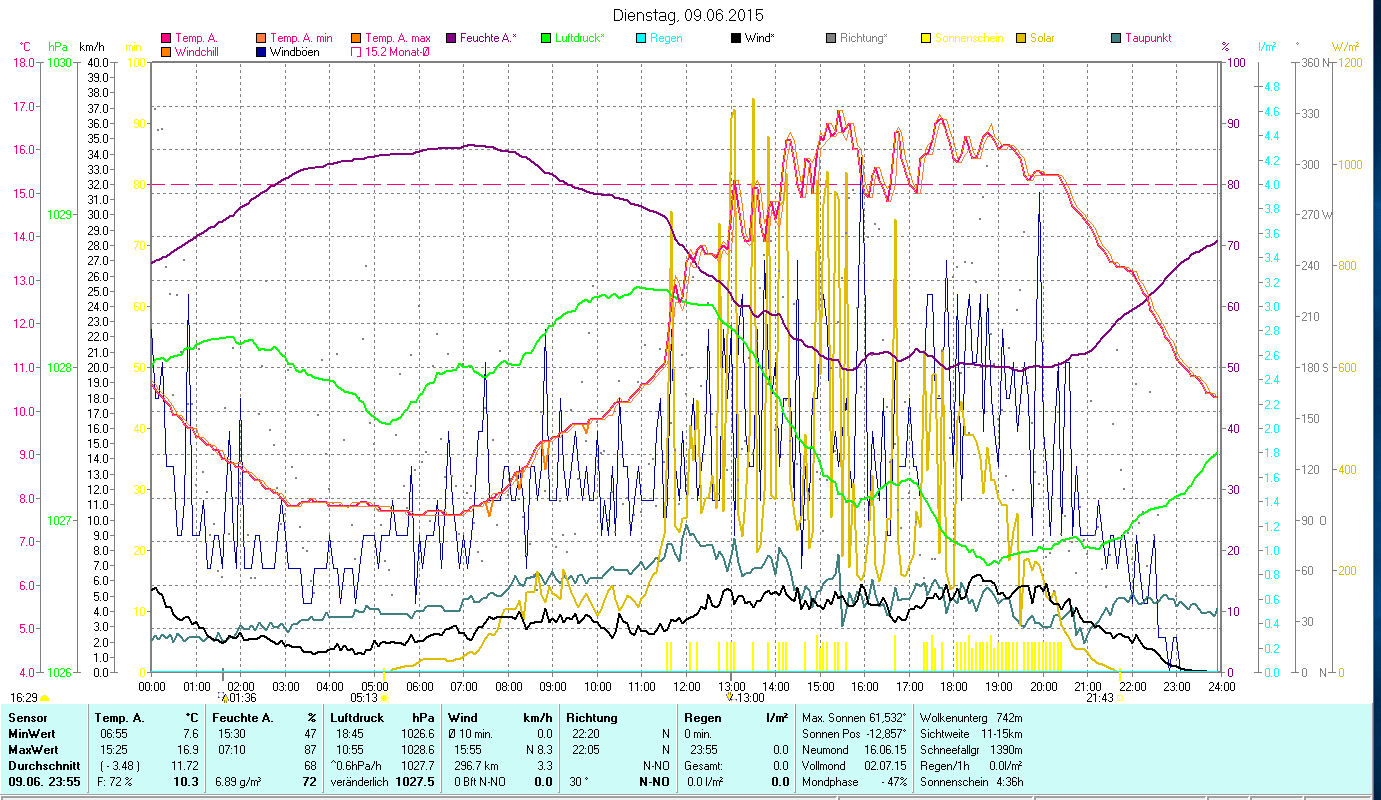The image size is (1381, 800).
Task: Click the hPa axis unit label at top left
Action: [58, 47]
